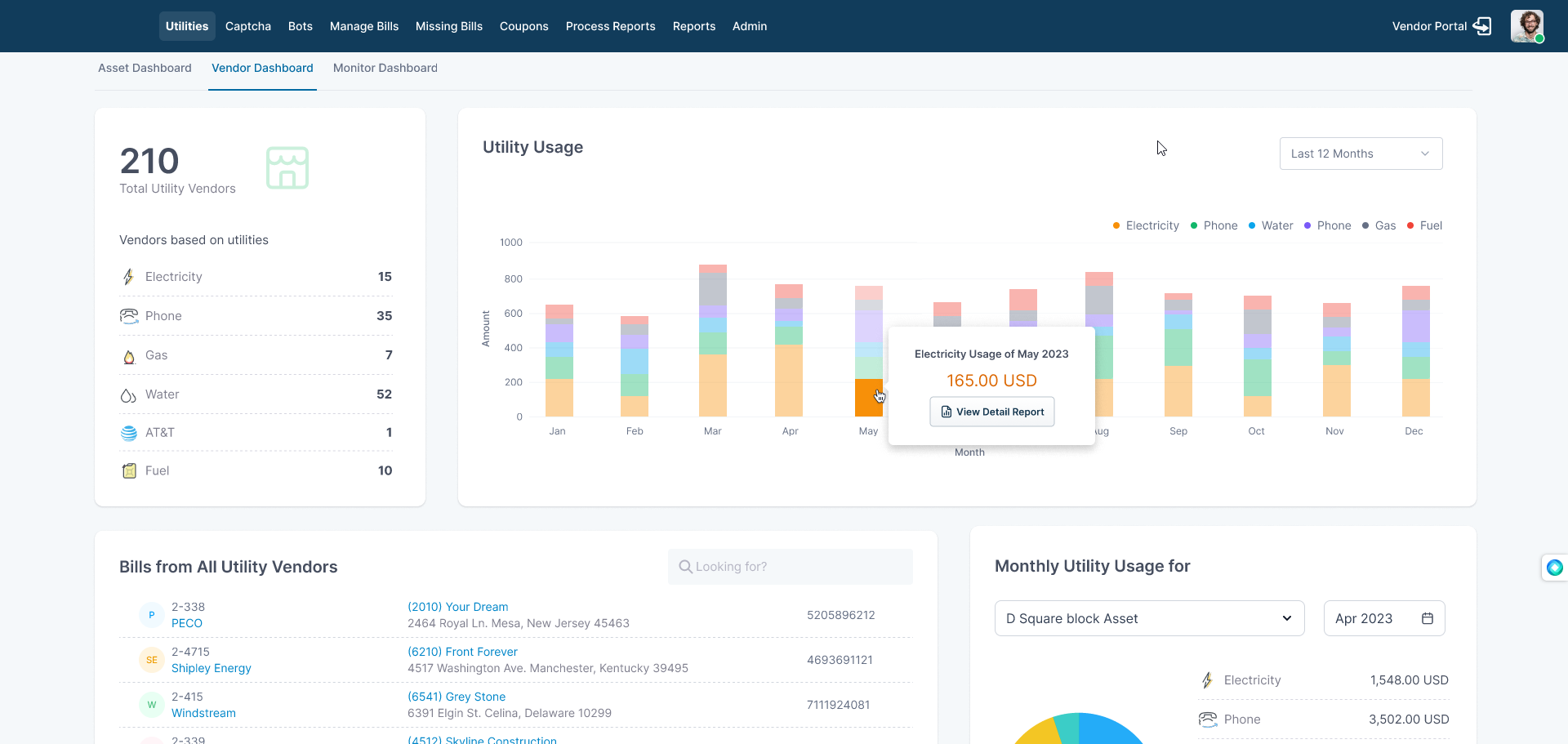1568x744 pixels.
Task: Click the 3,502.00 USD phone amount
Action: [1409, 719]
